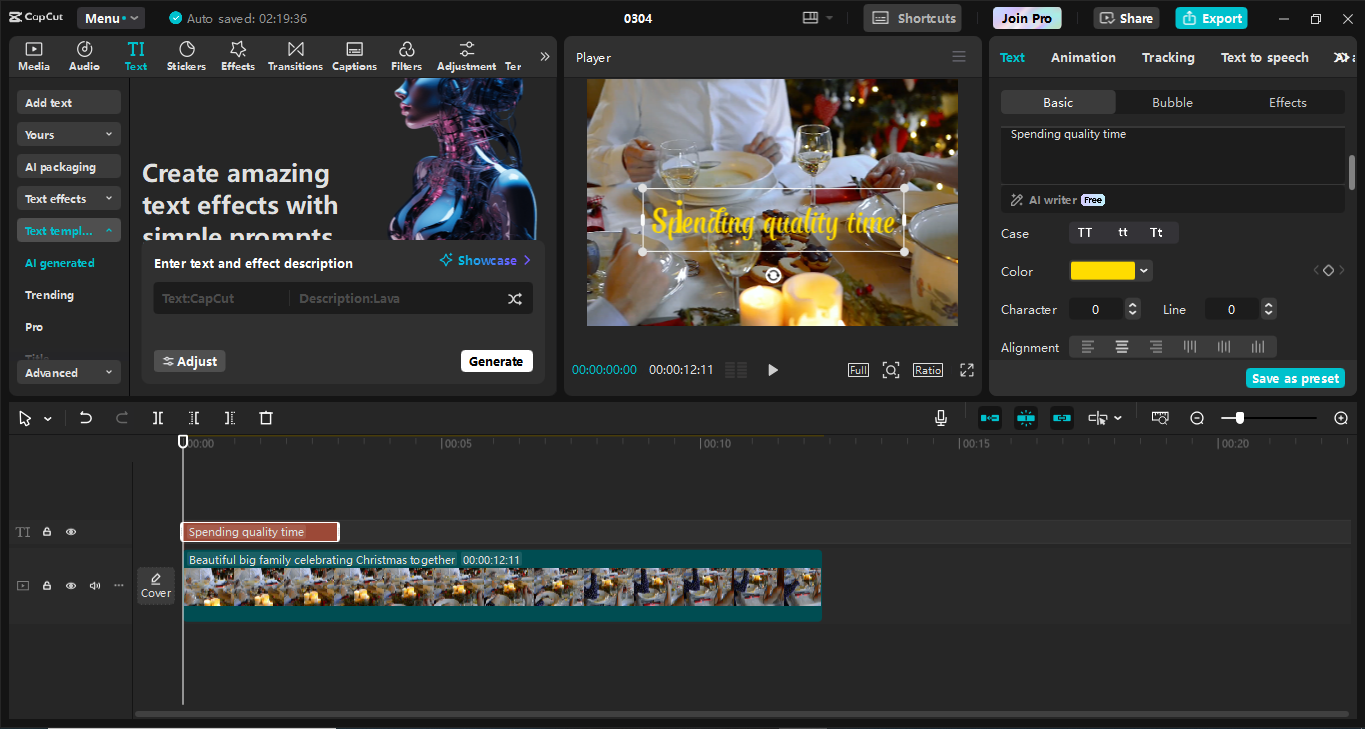Image resolution: width=1365 pixels, height=729 pixels.
Task: Click Save as preset
Action: tap(1295, 378)
